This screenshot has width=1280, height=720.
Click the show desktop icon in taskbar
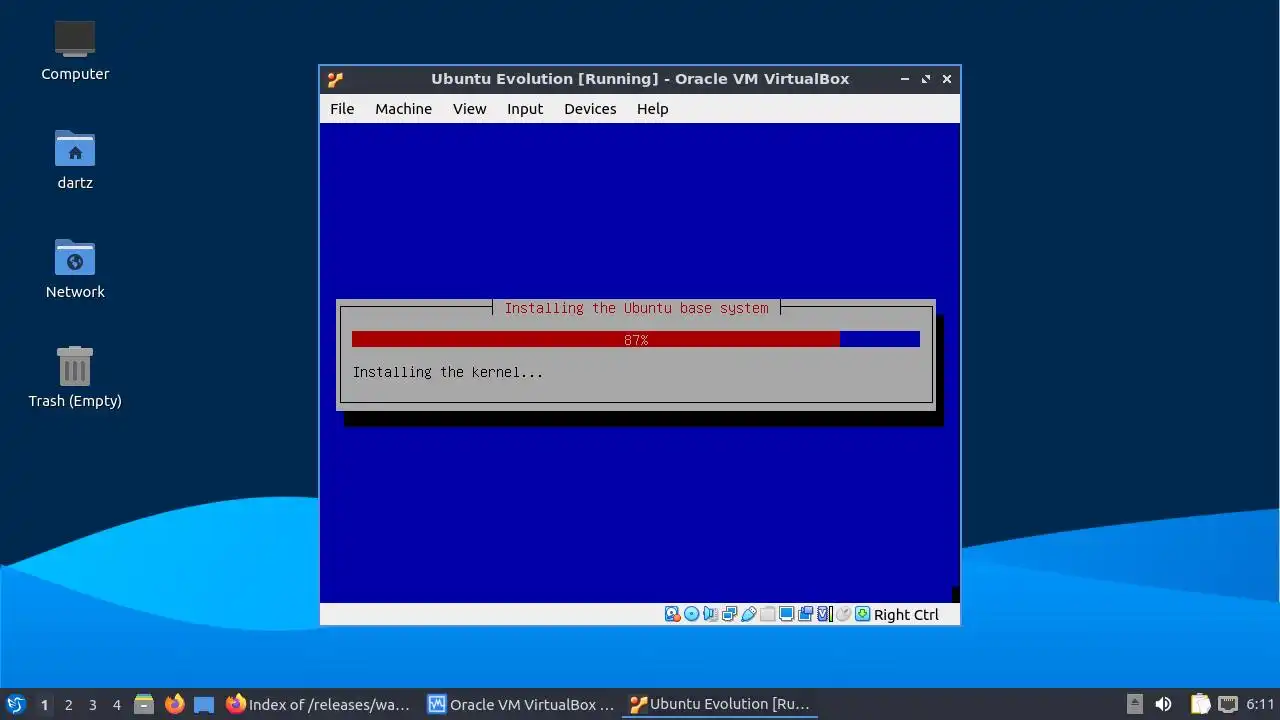(x=204, y=704)
